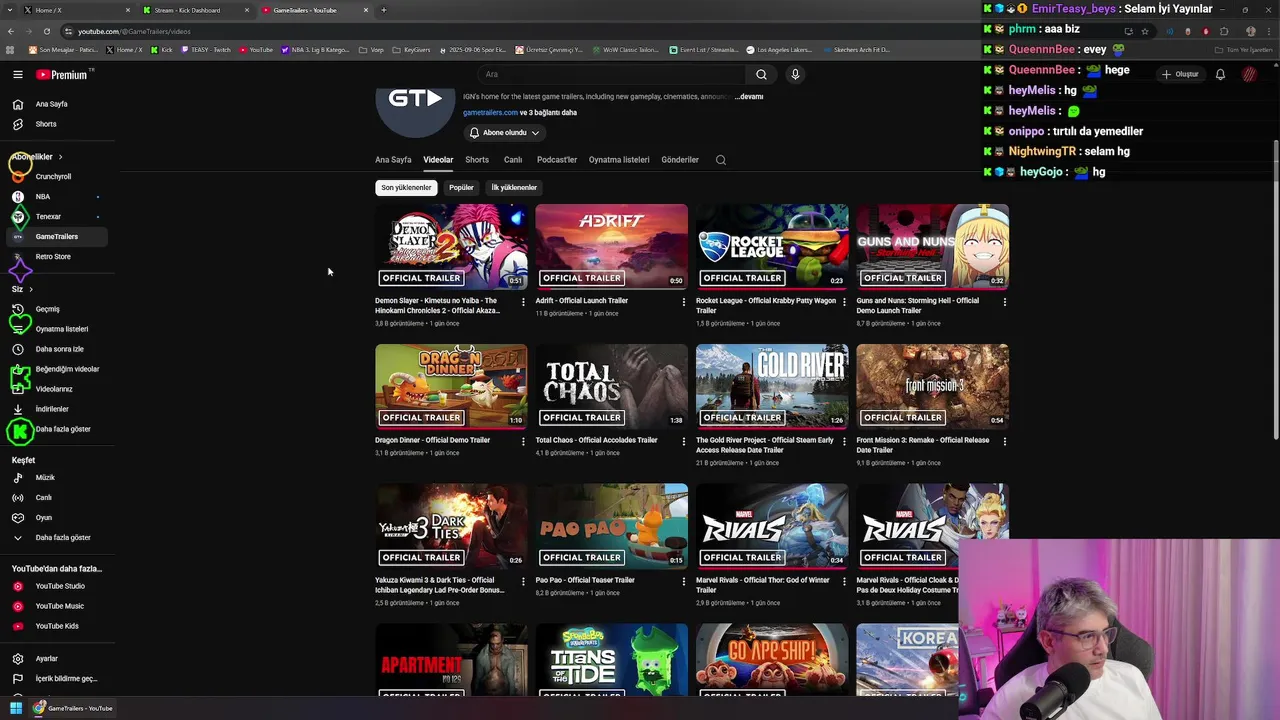Click the browser address bar URL
Screen dimensions: 1280x720
click(134, 31)
